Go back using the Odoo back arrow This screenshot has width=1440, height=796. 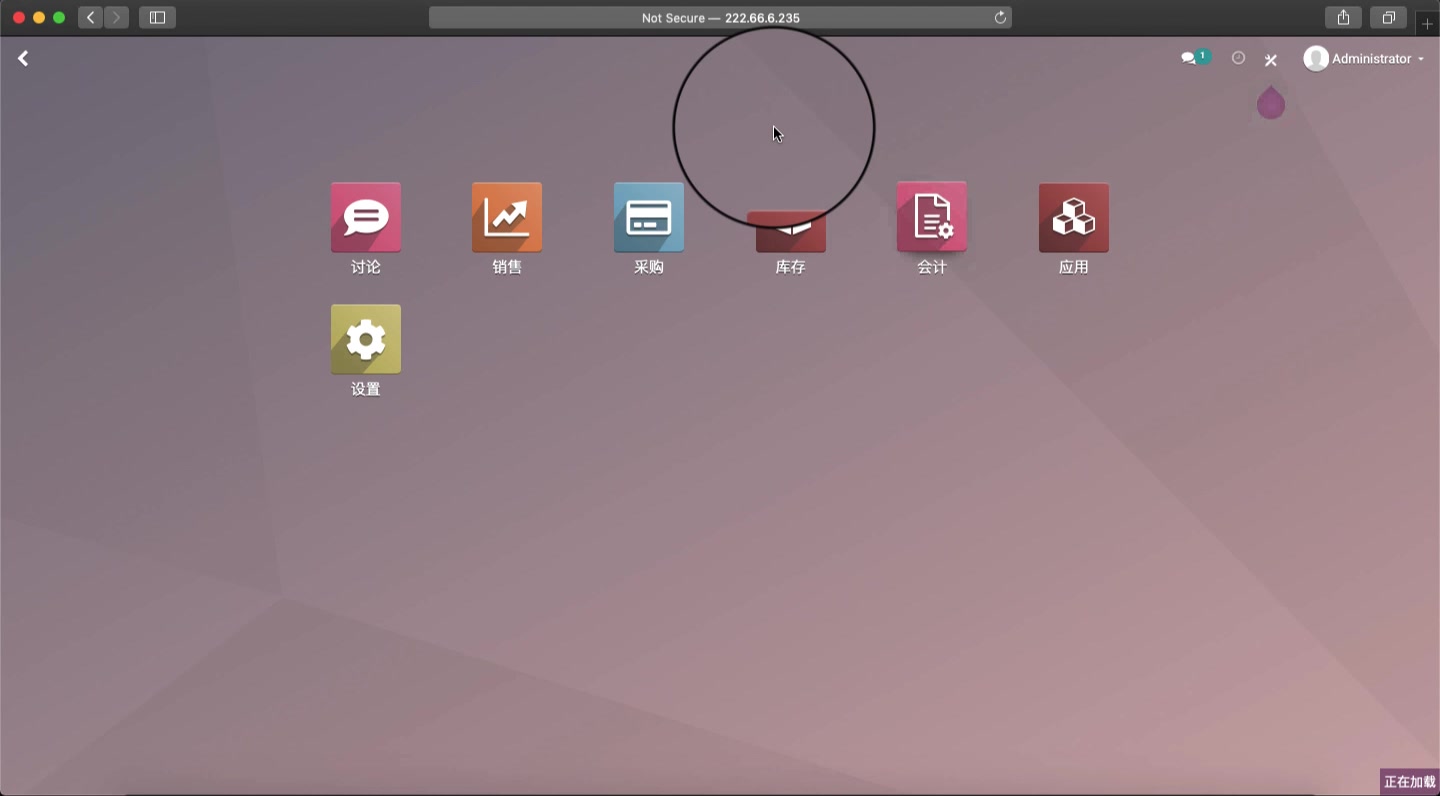[23, 59]
